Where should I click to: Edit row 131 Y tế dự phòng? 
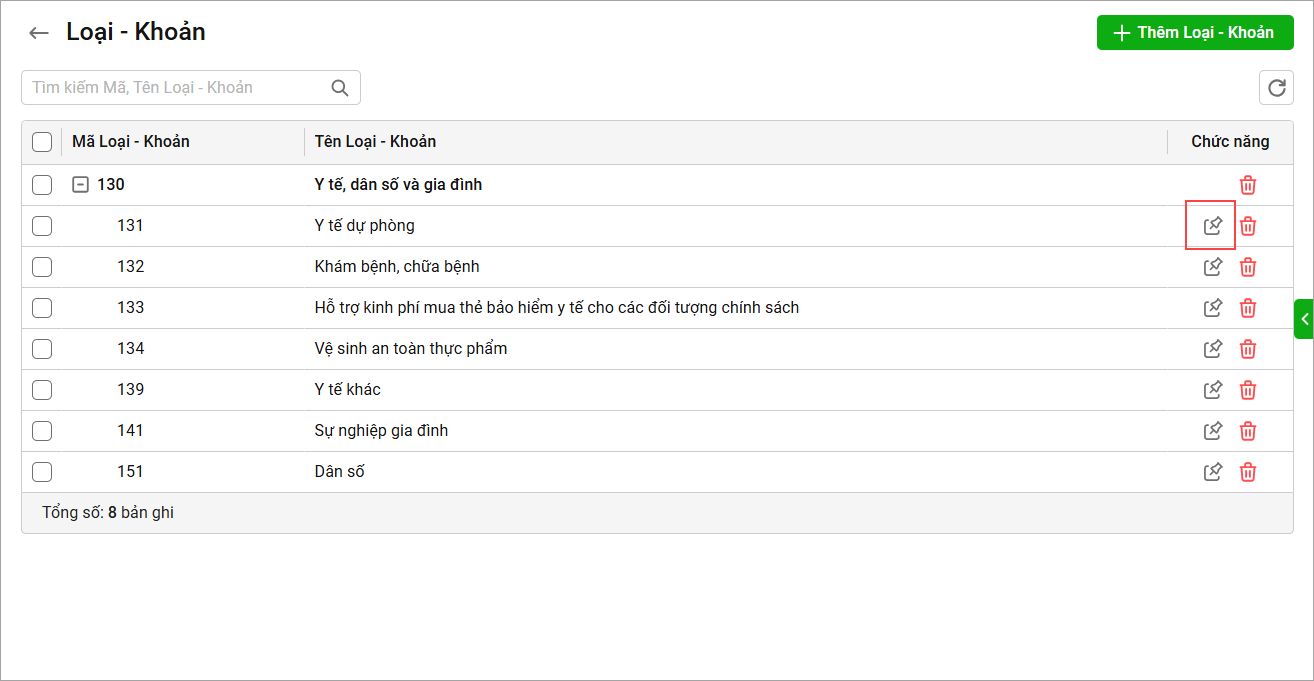coord(1212,226)
